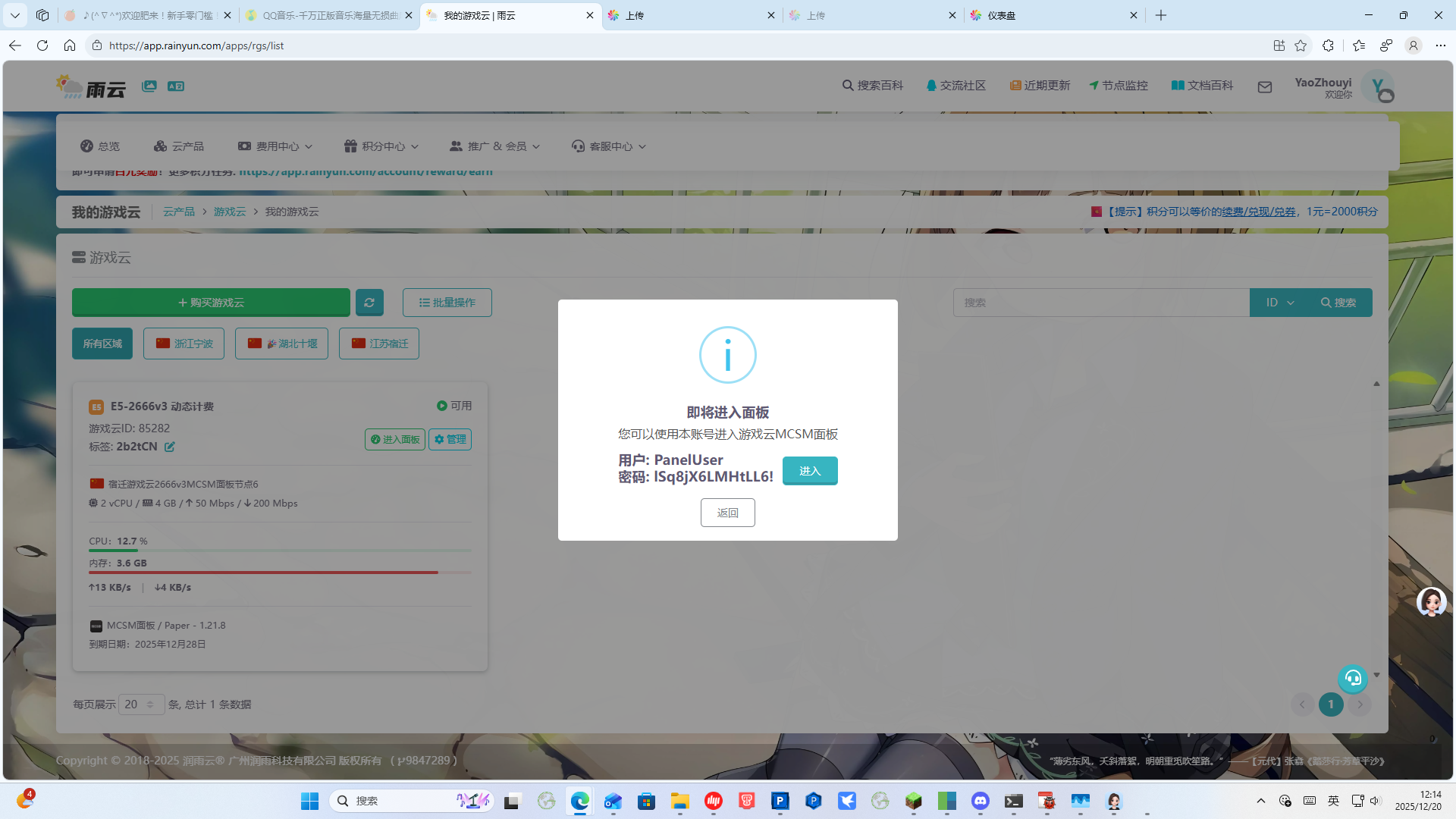Viewport: 1456px width, 819px height.
Task: Switch to the 云产品 menu item
Action: tap(179, 146)
